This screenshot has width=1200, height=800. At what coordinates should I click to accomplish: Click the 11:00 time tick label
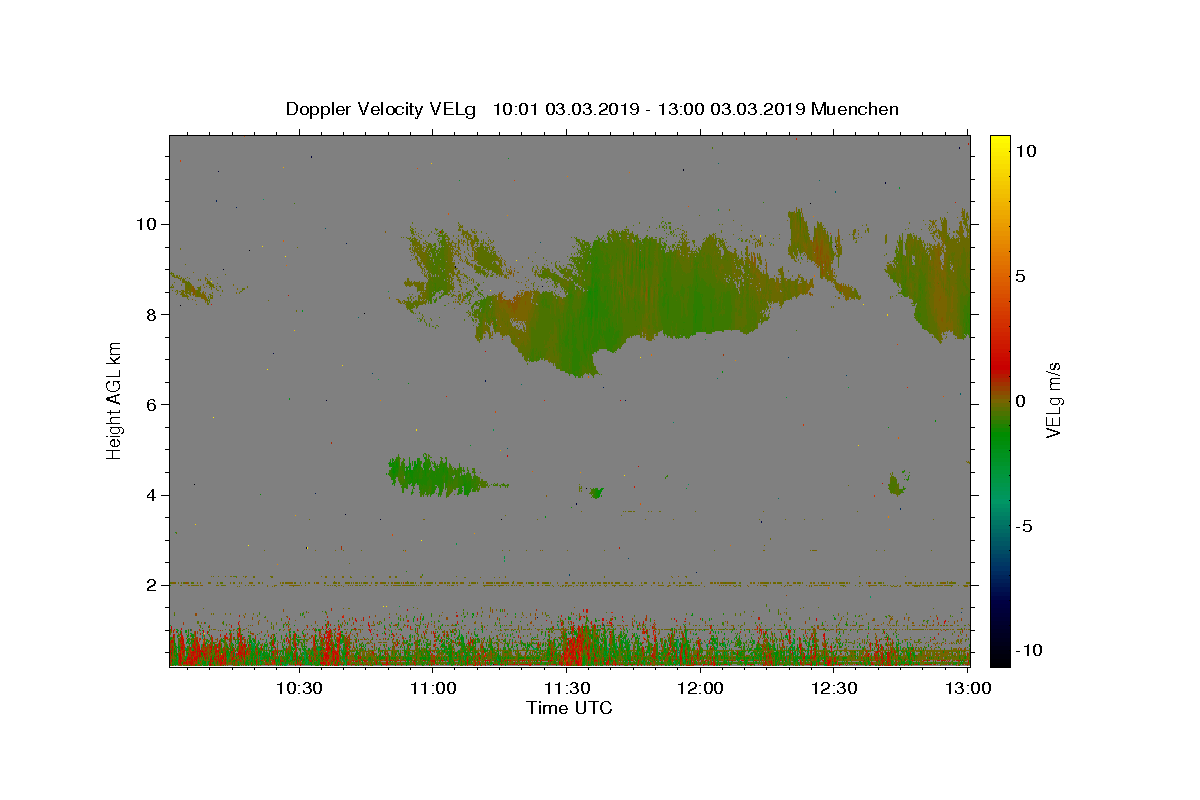coord(432,688)
